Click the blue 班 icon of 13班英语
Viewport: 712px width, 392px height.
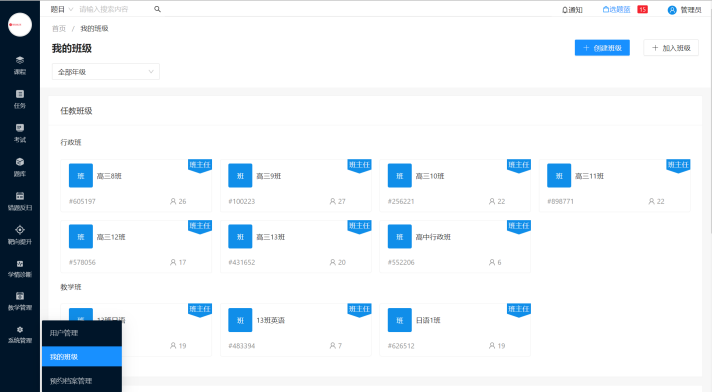(240, 320)
